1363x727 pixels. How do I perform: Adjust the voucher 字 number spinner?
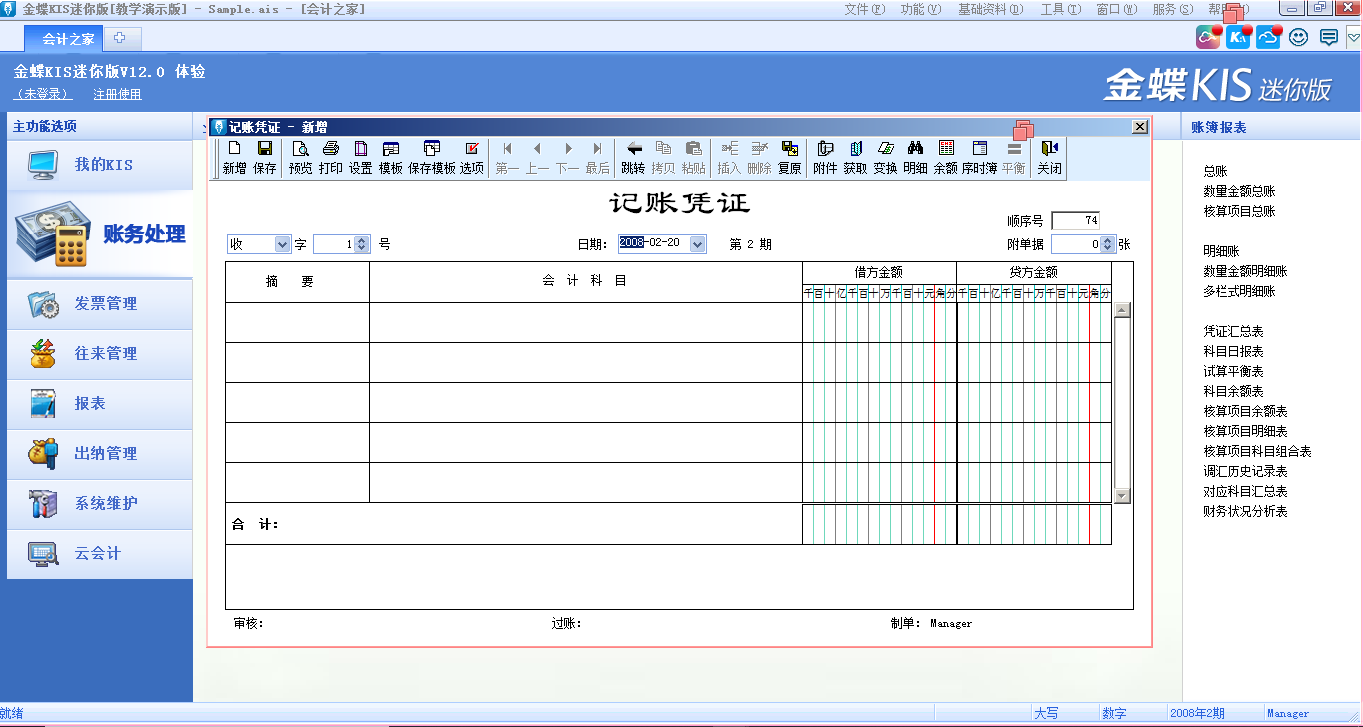pos(362,244)
